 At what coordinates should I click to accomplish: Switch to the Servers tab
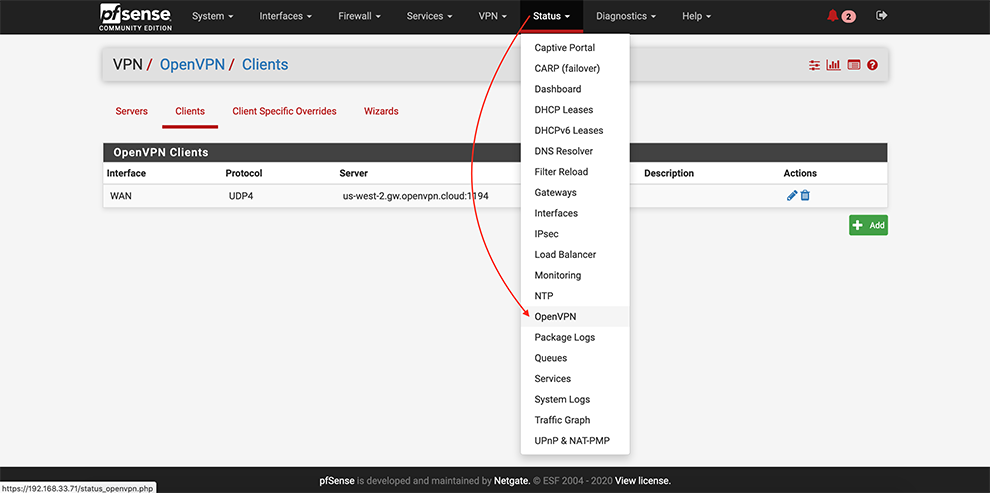point(131,111)
